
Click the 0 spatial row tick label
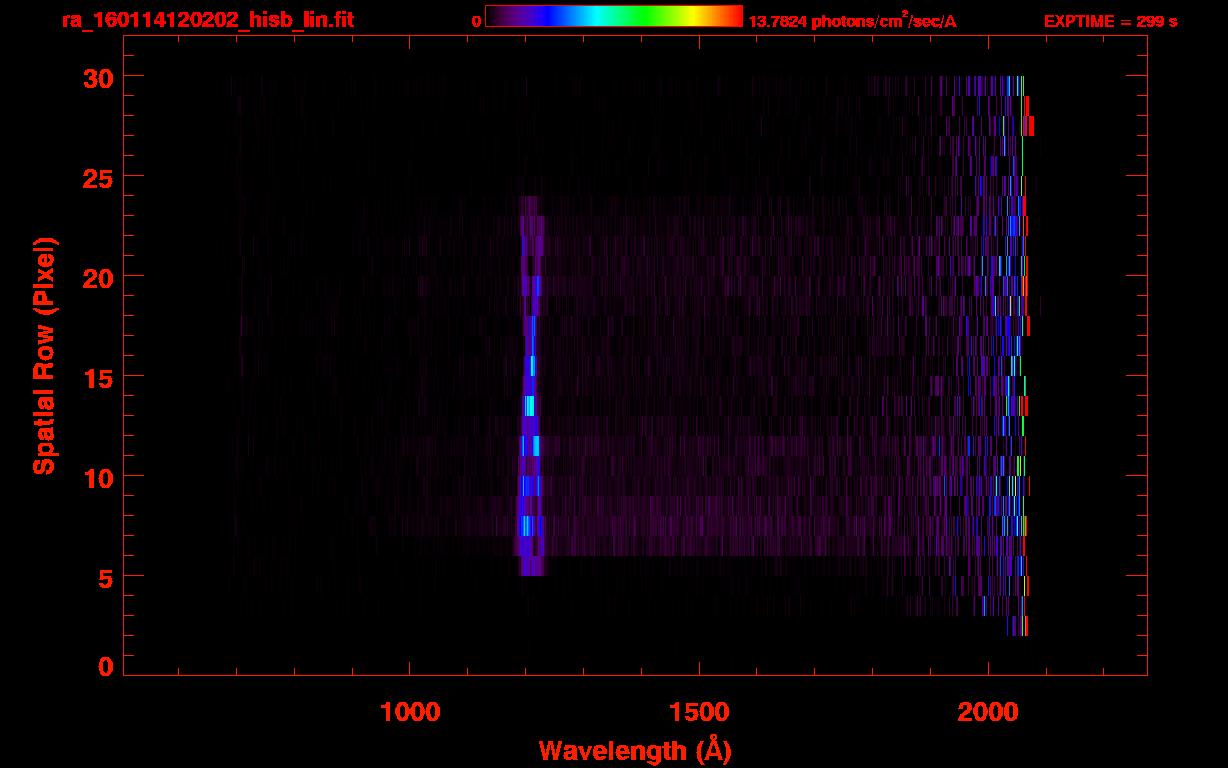(x=106, y=667)
